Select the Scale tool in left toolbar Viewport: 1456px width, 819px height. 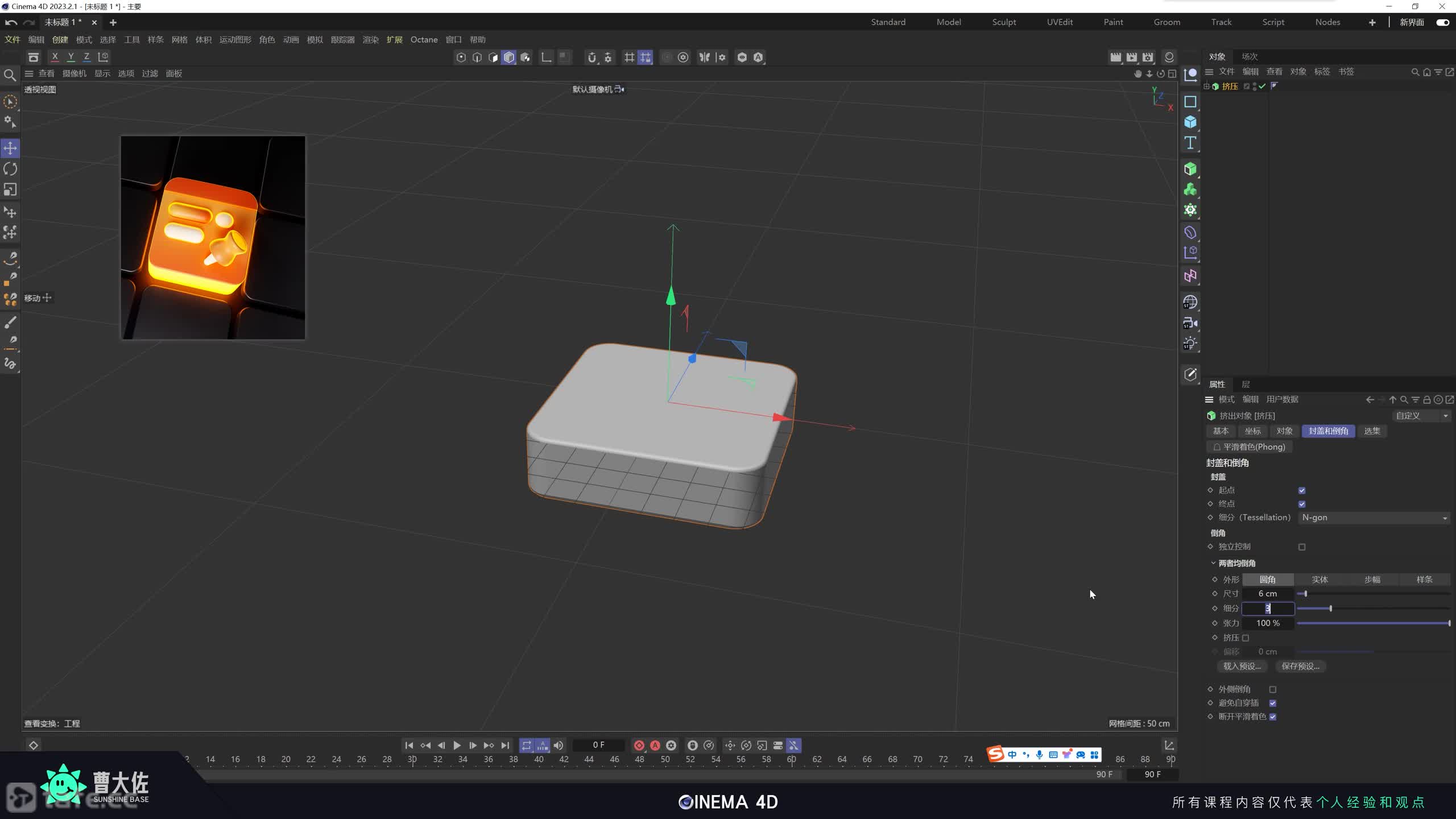(x=10, y=189)
